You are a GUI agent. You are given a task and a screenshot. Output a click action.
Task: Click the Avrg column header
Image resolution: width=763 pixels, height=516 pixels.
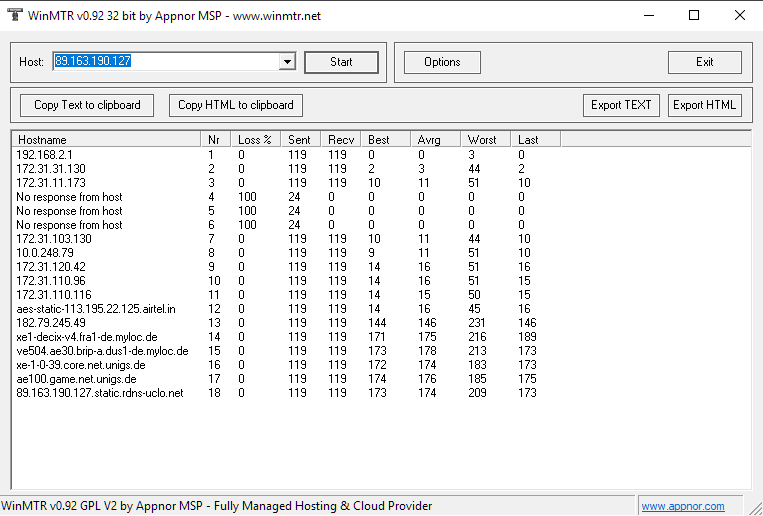click(435, 140)
